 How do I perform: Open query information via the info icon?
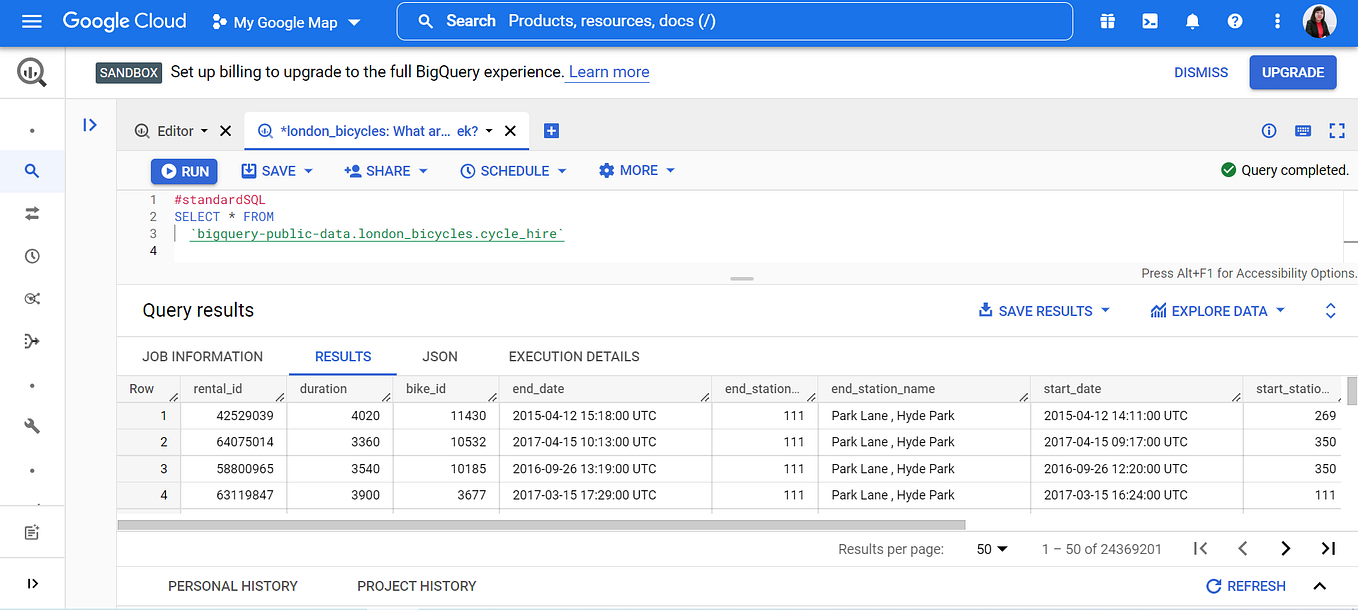point(1269,131)
